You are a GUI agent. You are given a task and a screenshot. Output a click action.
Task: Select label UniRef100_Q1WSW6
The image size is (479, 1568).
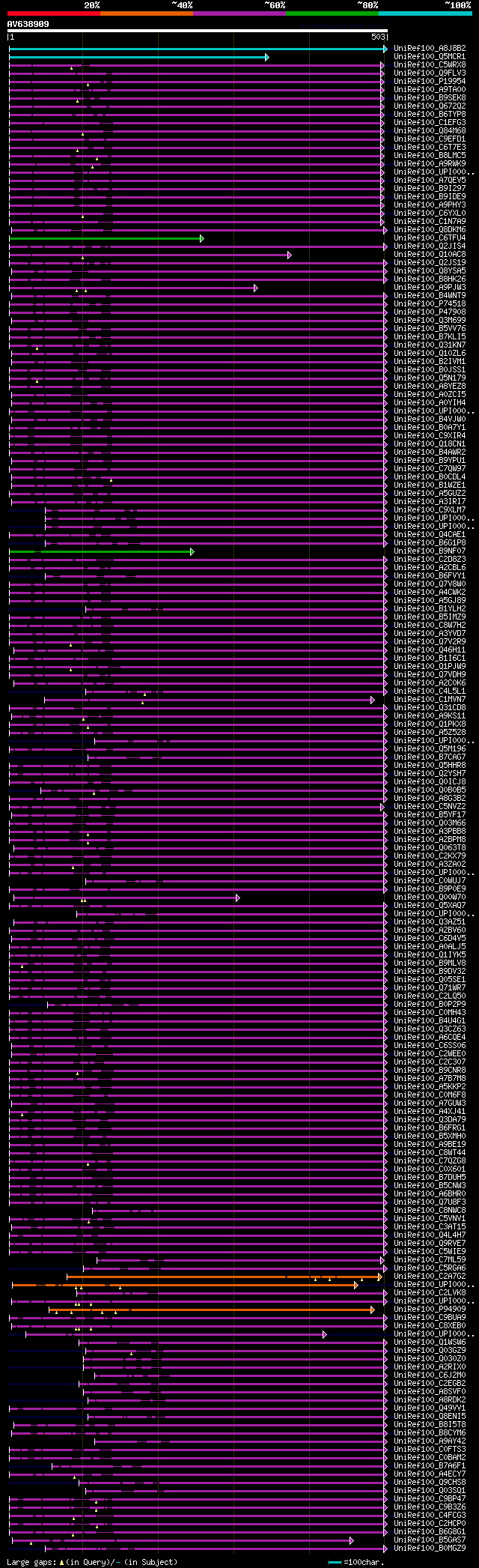click(x=430, y=1343)
